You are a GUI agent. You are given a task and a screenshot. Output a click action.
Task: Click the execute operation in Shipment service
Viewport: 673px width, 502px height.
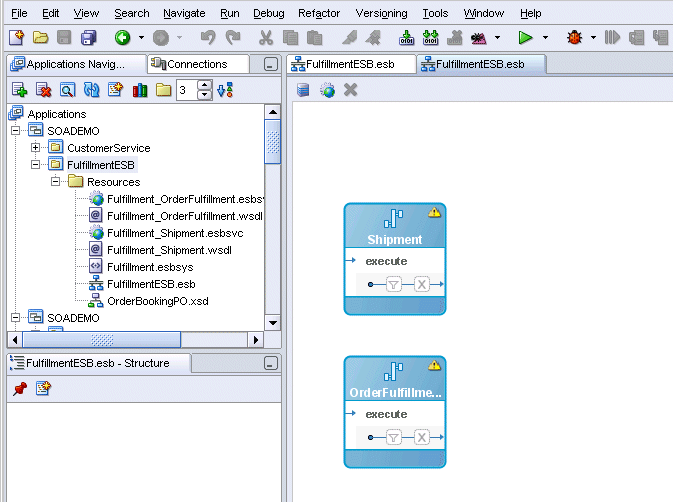tap(386, 261)
